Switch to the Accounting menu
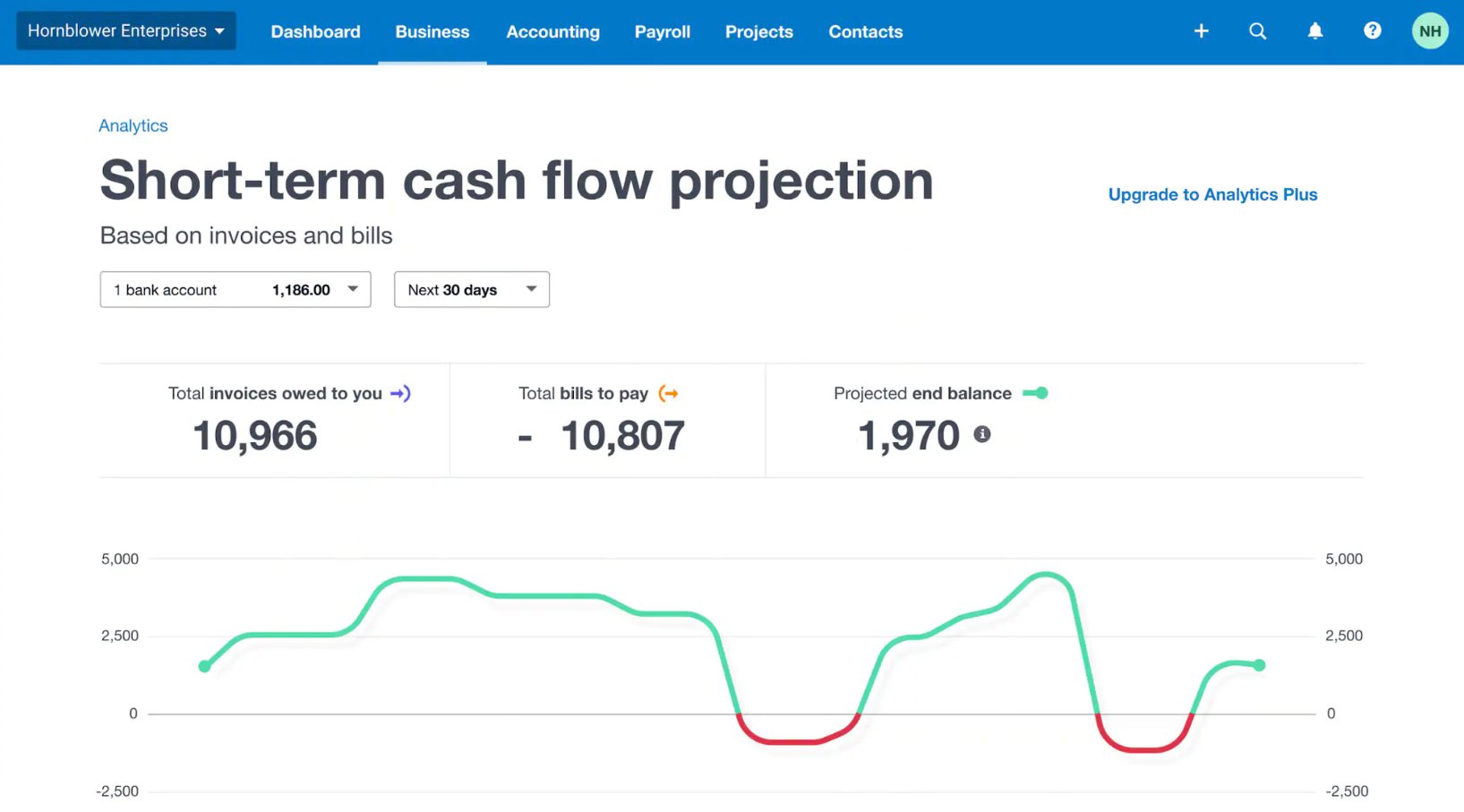The height and width of the screenshot is (812, 1464). [x=552, y=31]
